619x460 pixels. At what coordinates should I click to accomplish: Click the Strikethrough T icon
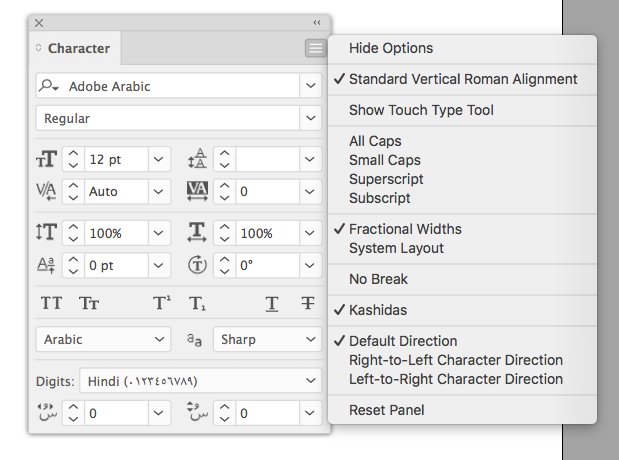pyautogui.click(x=308, y=304)
